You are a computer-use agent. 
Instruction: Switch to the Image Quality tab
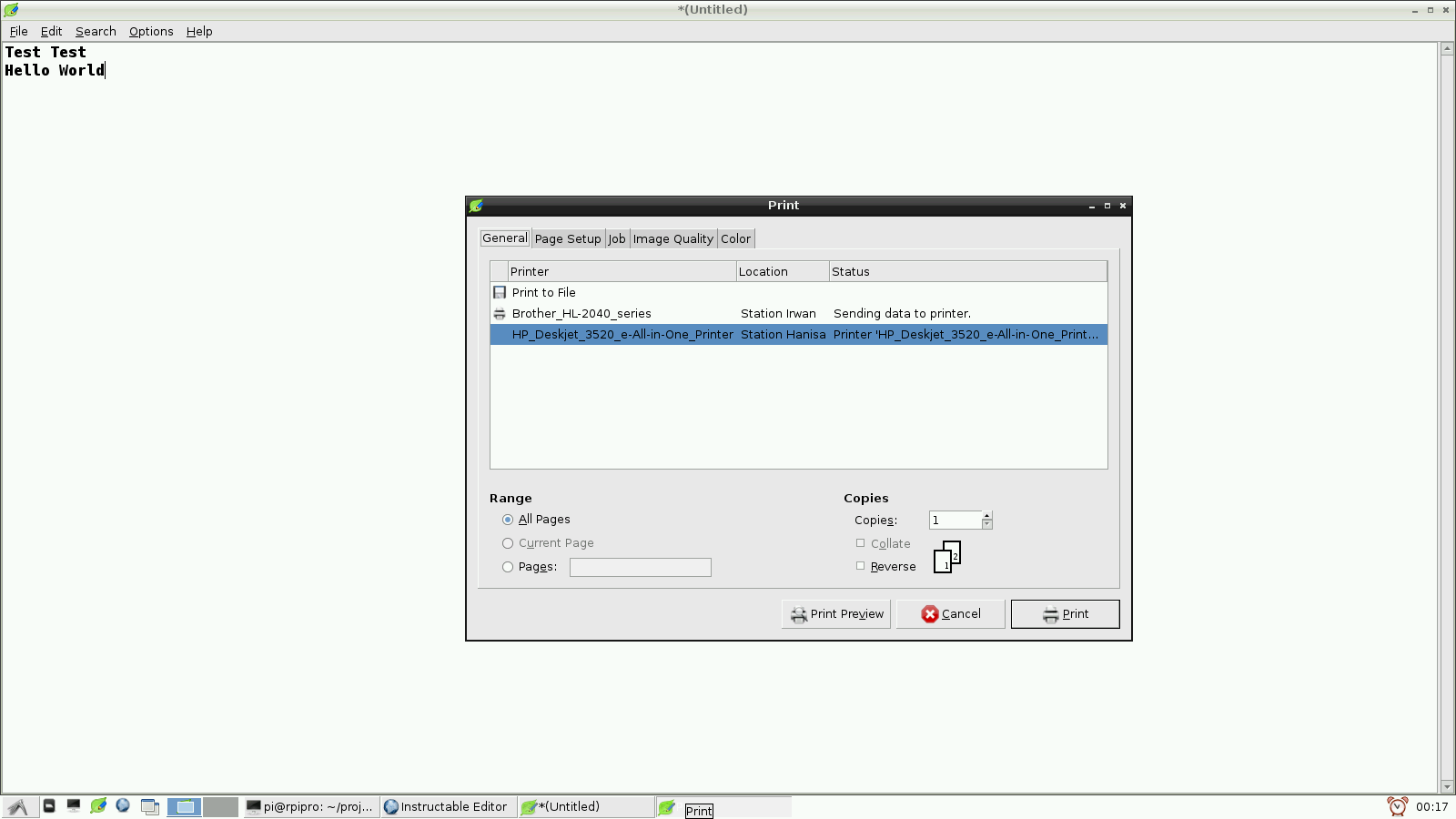point(673,238)
